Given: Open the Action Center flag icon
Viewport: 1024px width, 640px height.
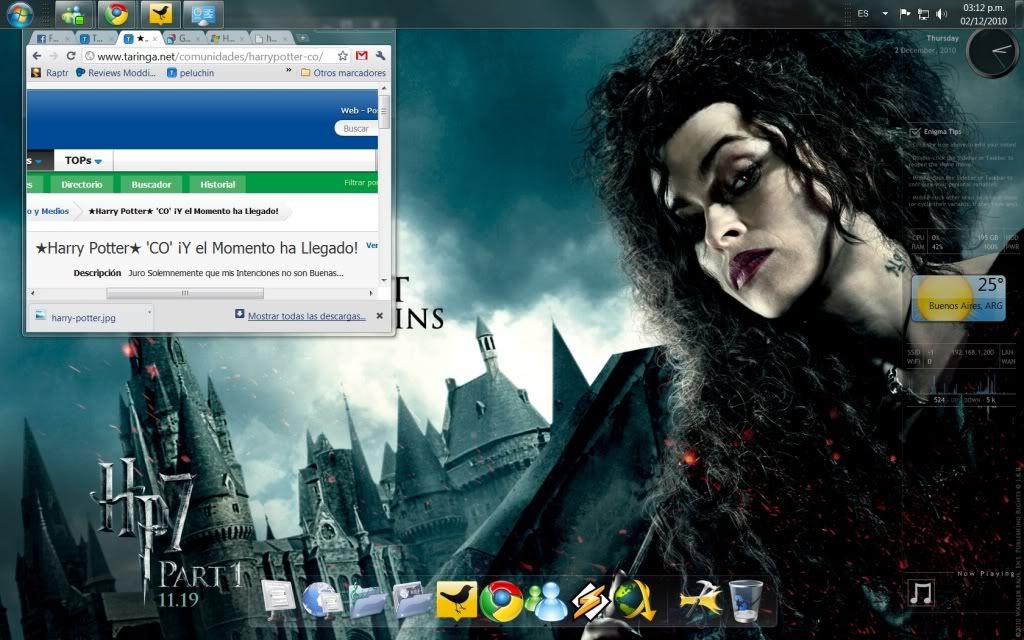Looking at the screenshot, I should 905,14.
